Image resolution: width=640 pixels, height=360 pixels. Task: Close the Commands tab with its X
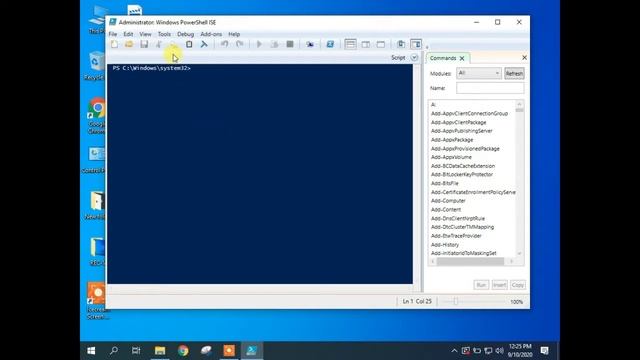(462, 58)
